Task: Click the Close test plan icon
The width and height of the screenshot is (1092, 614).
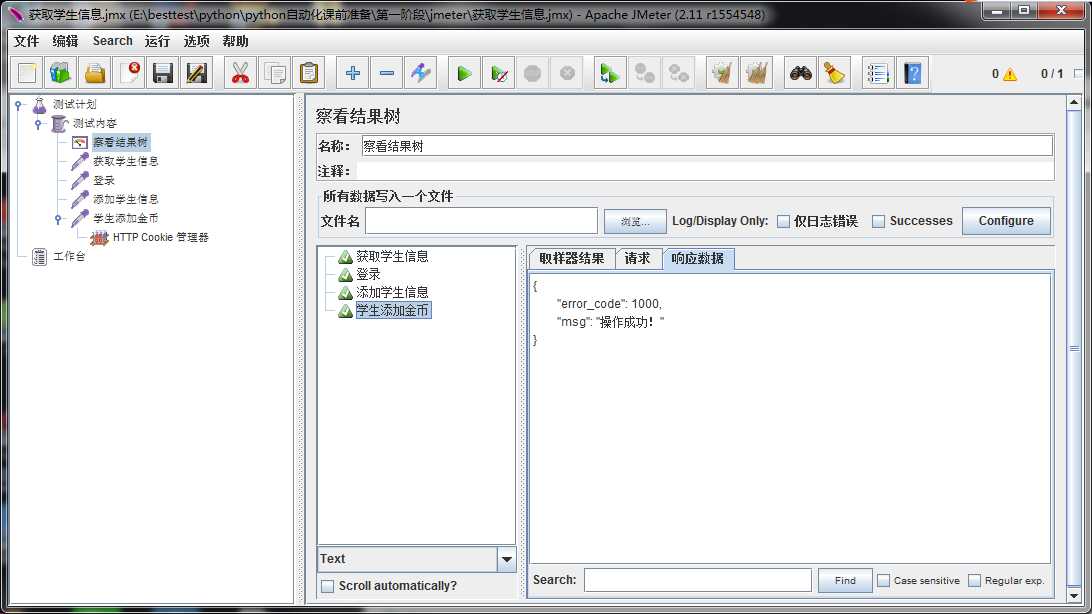Action: click(x=129, y=73)
